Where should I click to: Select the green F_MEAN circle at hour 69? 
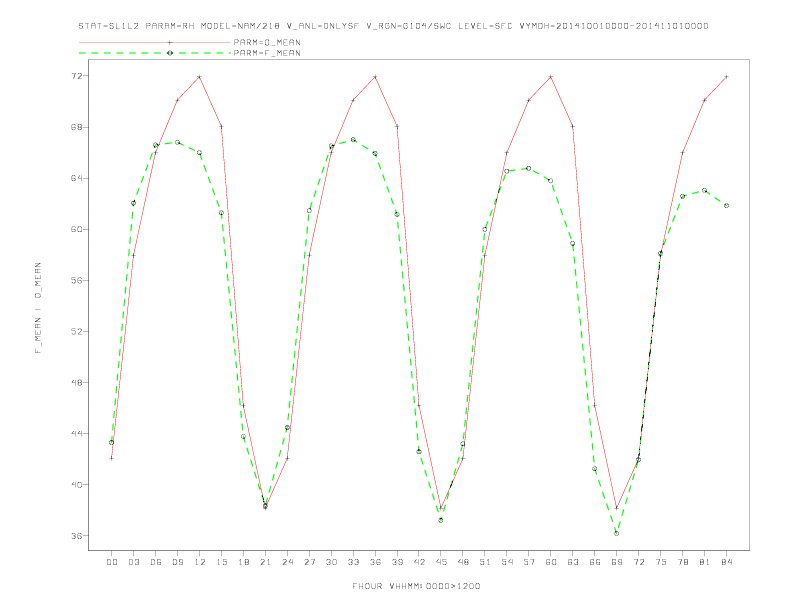[617, 533]
